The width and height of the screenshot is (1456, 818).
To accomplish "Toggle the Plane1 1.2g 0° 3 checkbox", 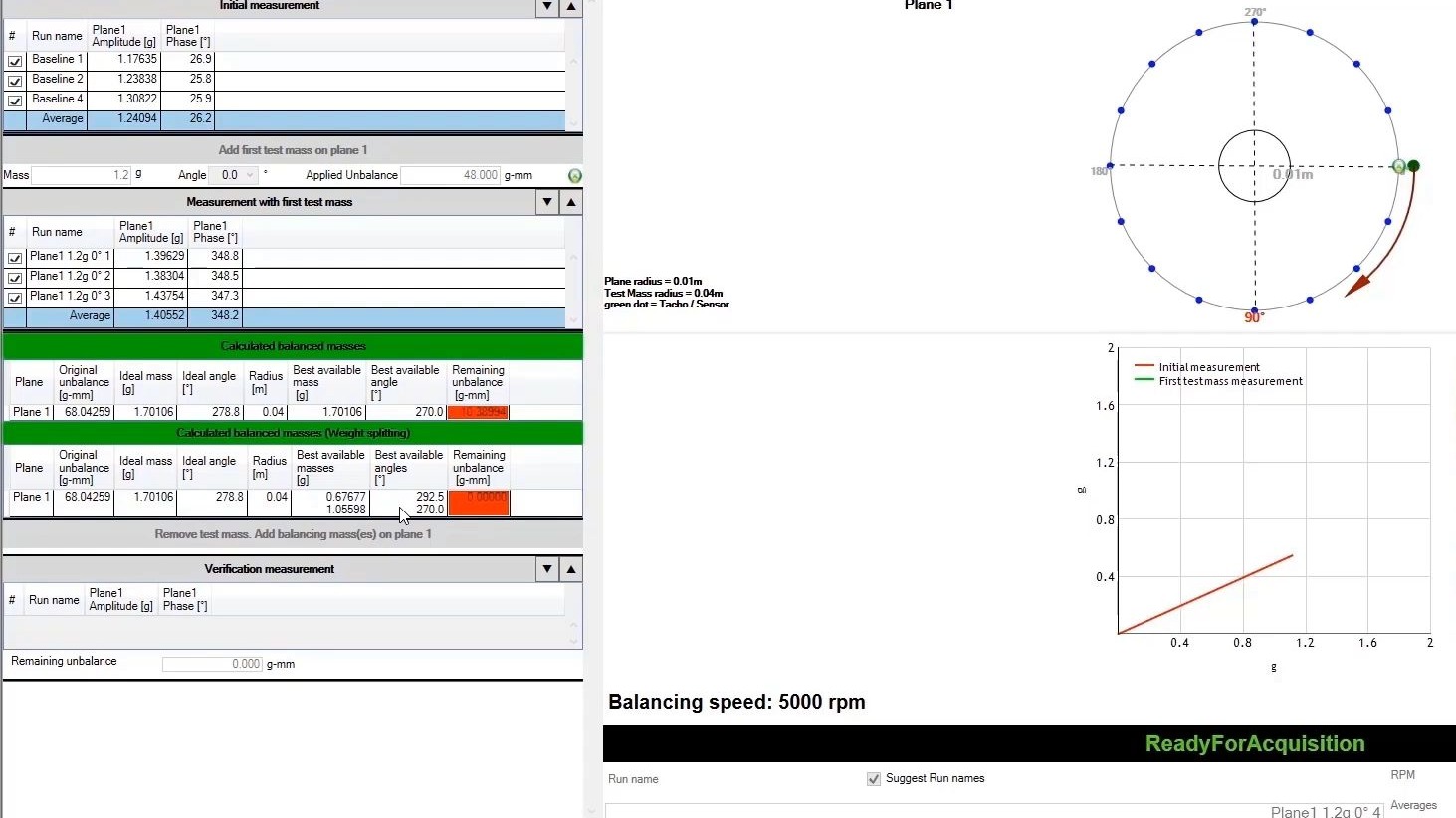I will coord(15,298).
